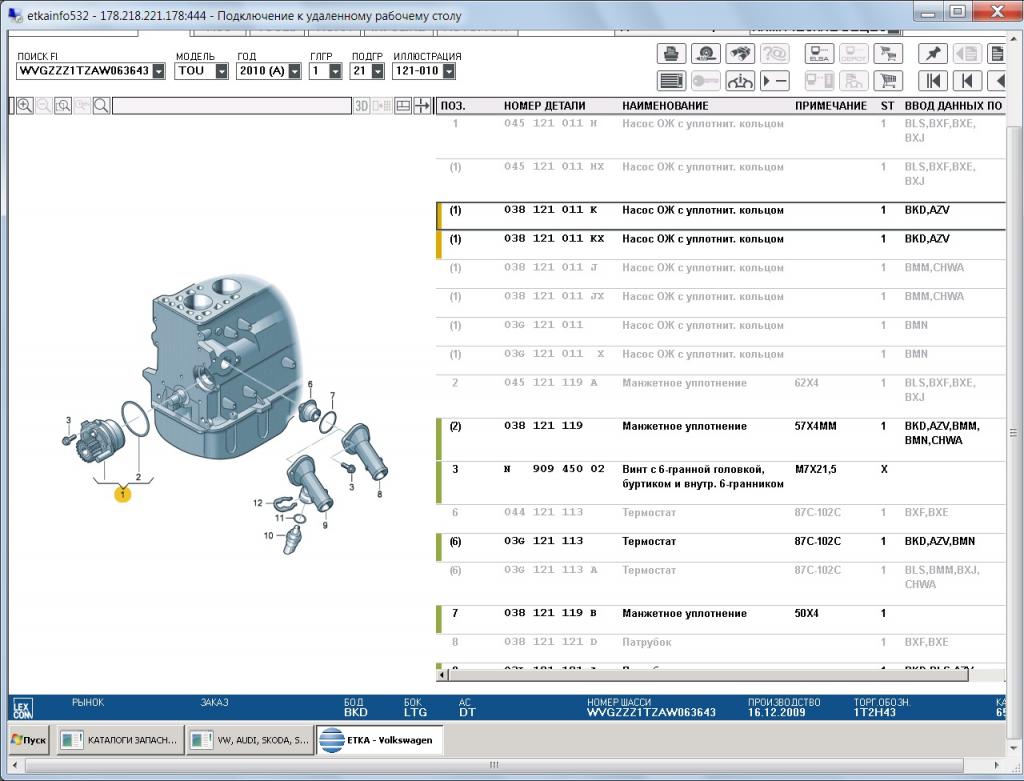
Task: Open the brake disc wear-parts icon
Action: (x=705, y=54)
